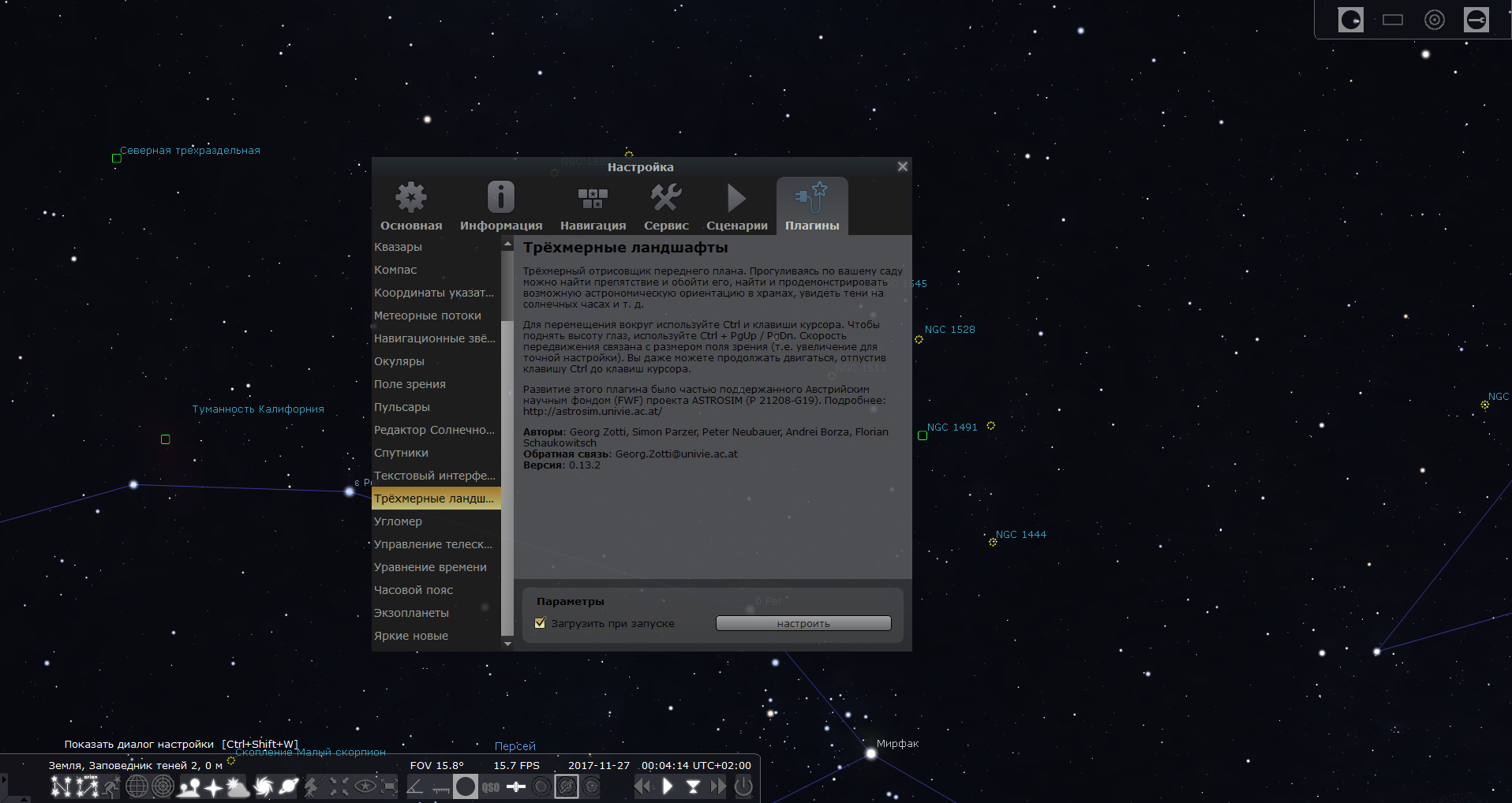Screen dimensions: 1512x803
Task: Click the play time-rate button
Action: (668, 786)
